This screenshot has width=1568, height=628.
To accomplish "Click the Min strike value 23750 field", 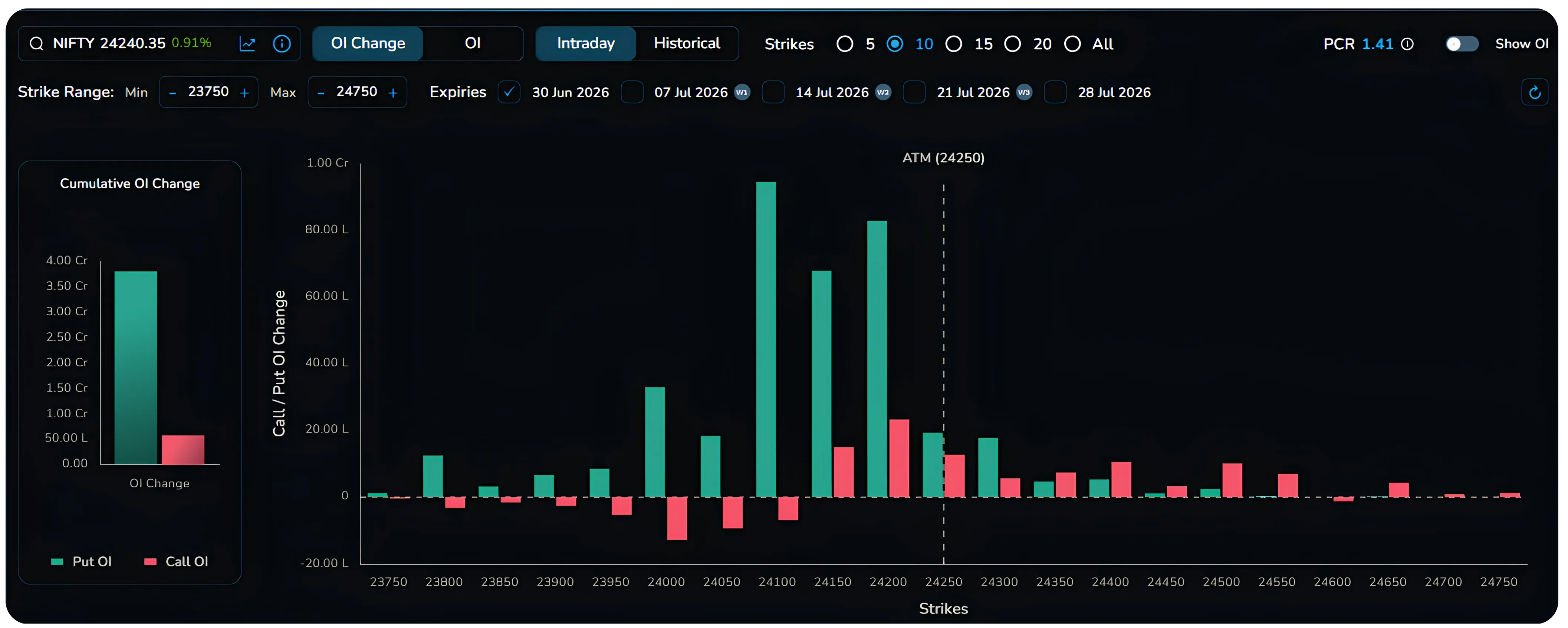I will coord(208,92).
